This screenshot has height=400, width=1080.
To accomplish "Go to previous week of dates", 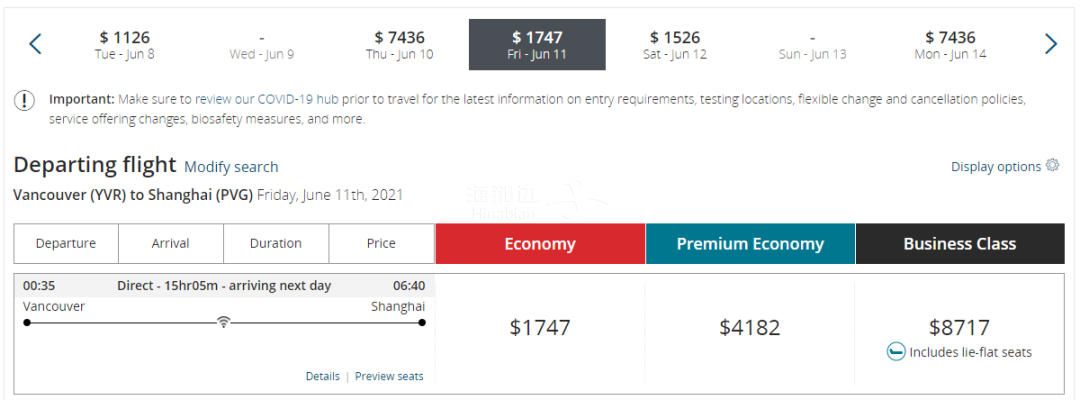I will [35, 44].
